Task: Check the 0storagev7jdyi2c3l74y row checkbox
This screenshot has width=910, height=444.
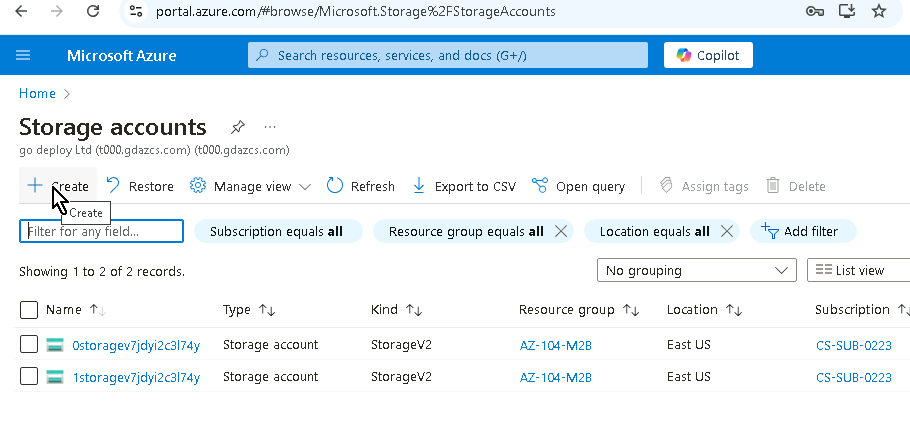Action: 29,345
